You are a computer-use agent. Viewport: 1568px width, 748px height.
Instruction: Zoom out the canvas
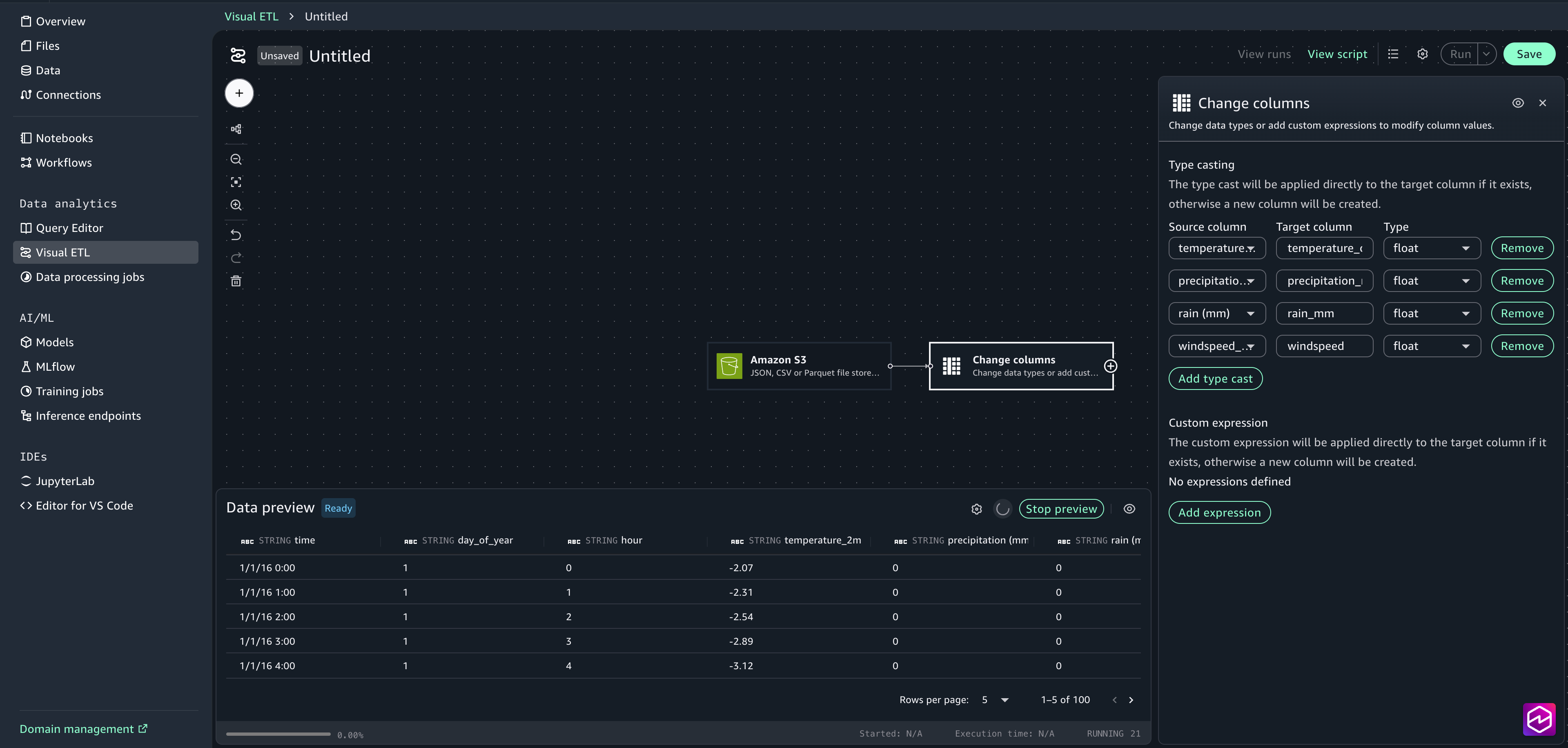pos(236,160)
